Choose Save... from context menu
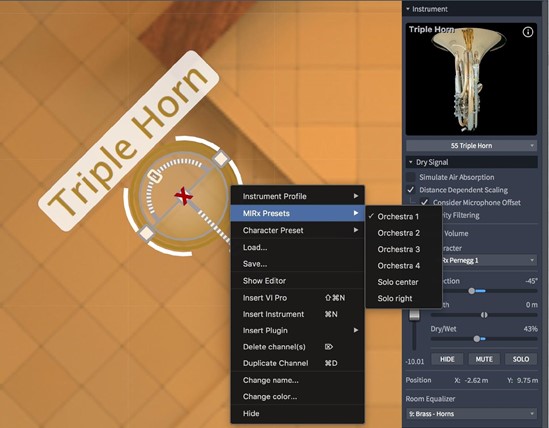Image resolution: width=549 pixels, height=428 pixels. point(298,264)
